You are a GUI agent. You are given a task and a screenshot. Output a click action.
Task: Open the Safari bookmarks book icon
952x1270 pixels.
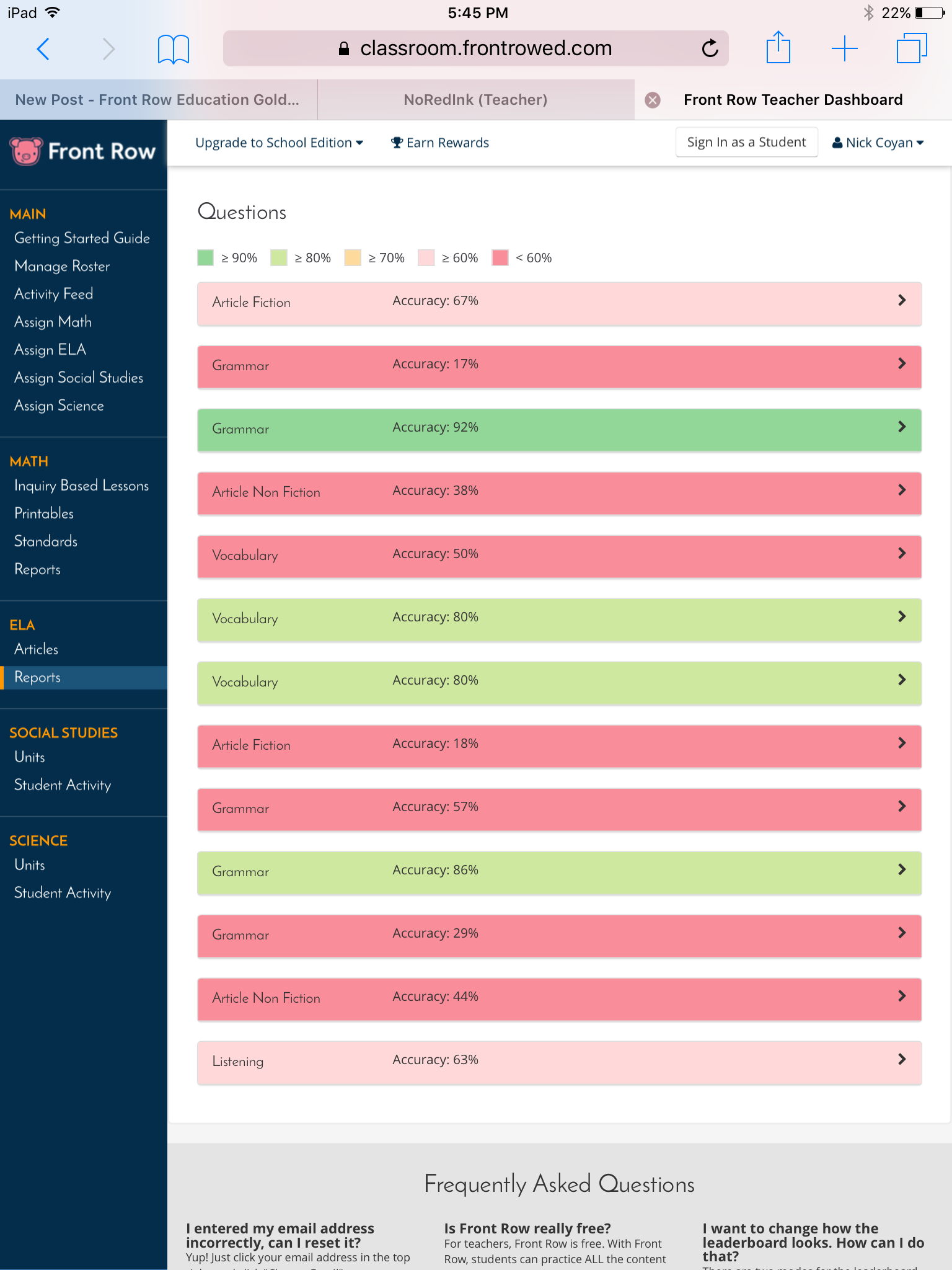(173, 49)
